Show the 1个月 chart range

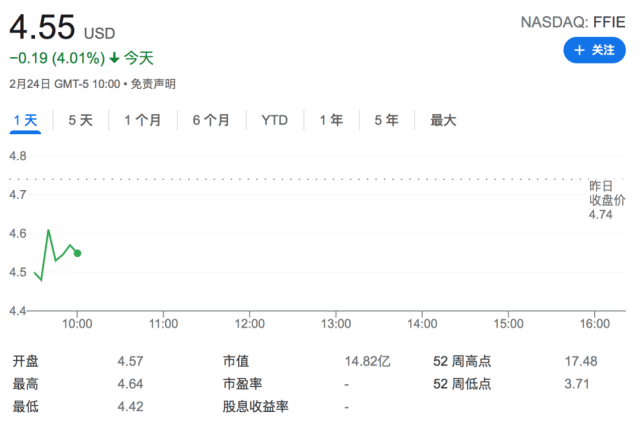pos(143,120)
